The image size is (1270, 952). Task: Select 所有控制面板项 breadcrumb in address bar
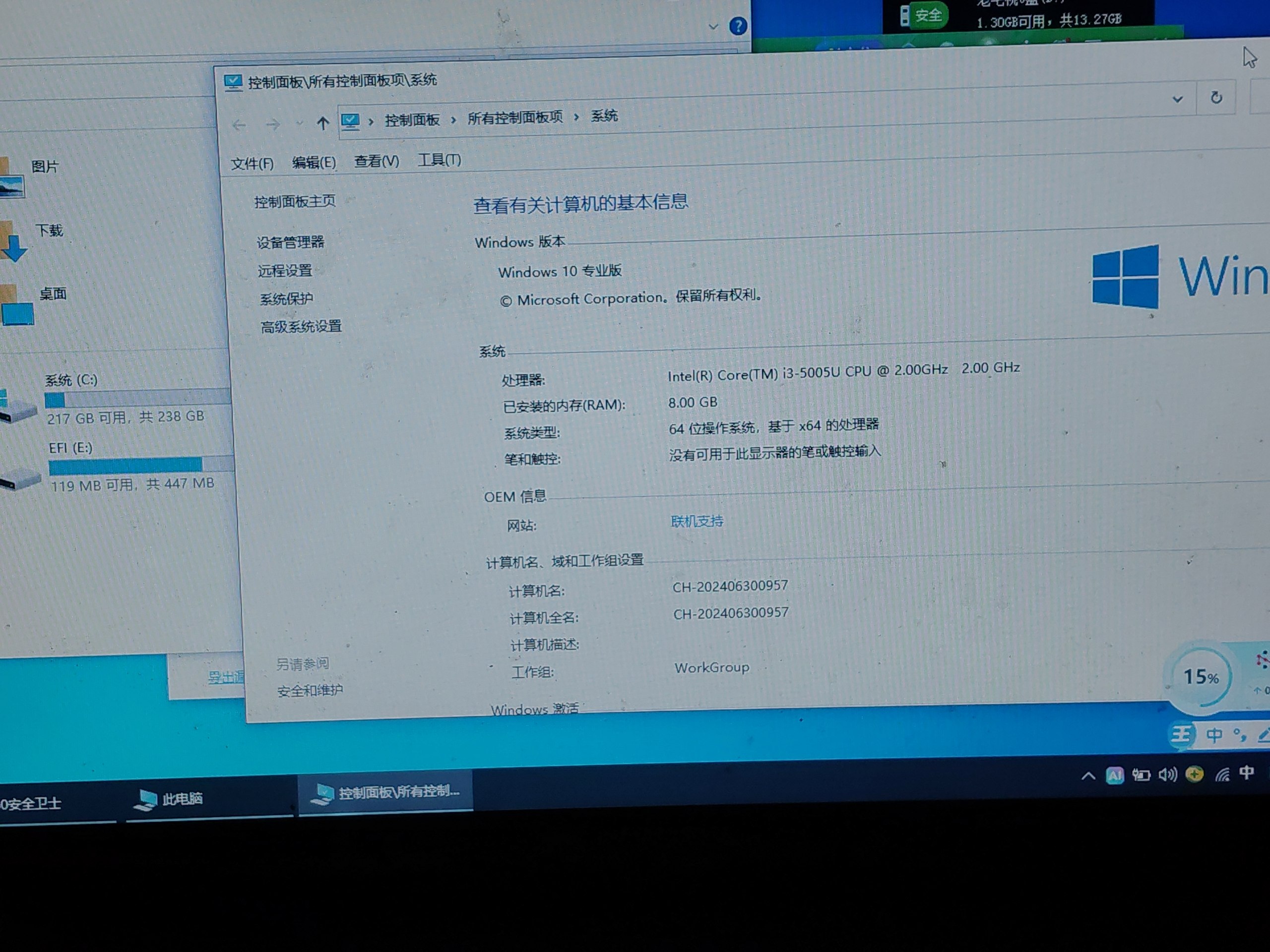click(515, 118)
